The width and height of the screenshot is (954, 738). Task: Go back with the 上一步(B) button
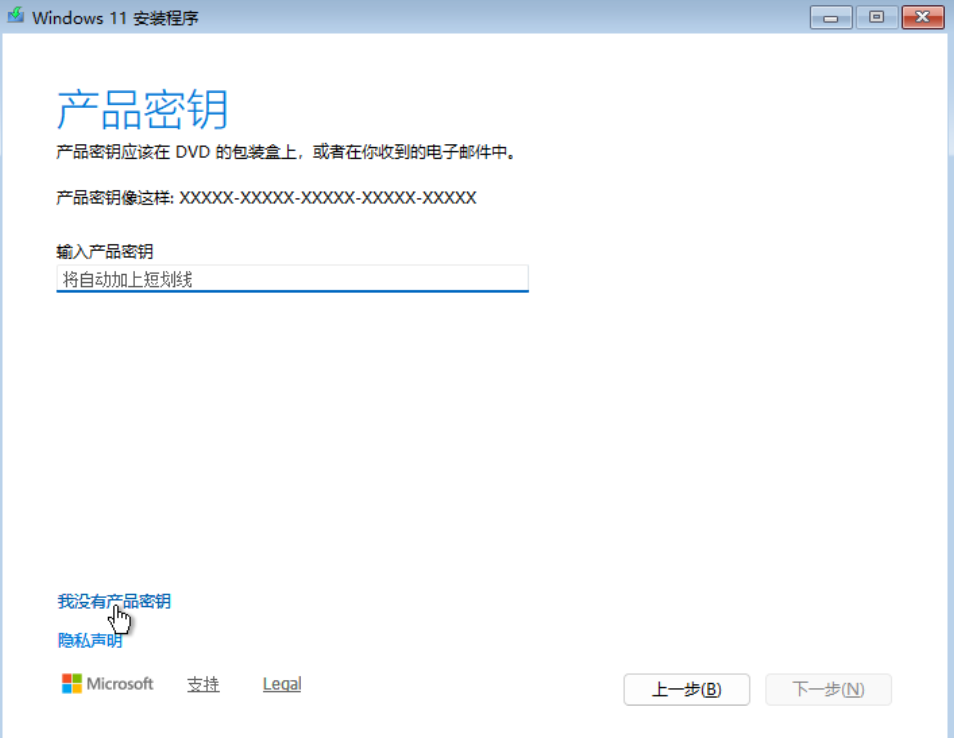pyautogui.click(x=686, y=689)
